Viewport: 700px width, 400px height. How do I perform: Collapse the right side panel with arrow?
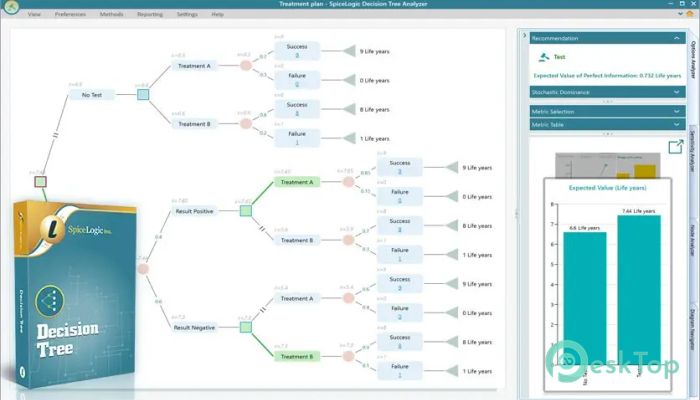(x=525, y=35)
